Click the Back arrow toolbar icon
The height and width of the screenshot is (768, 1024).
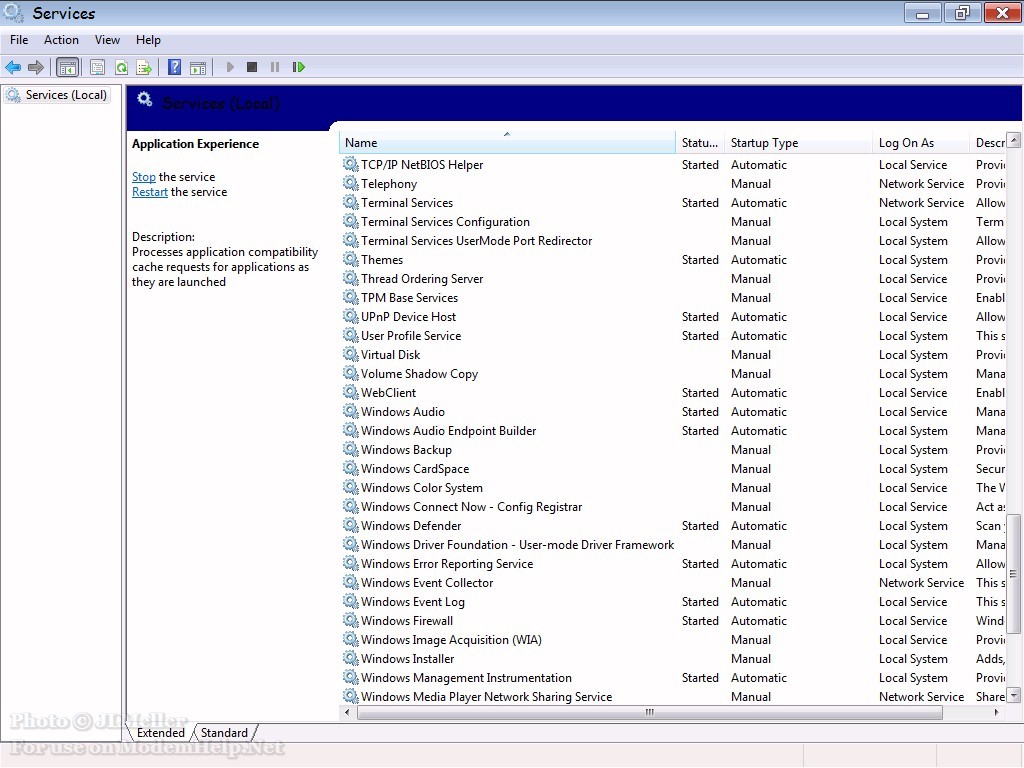[x=13, y=67]
